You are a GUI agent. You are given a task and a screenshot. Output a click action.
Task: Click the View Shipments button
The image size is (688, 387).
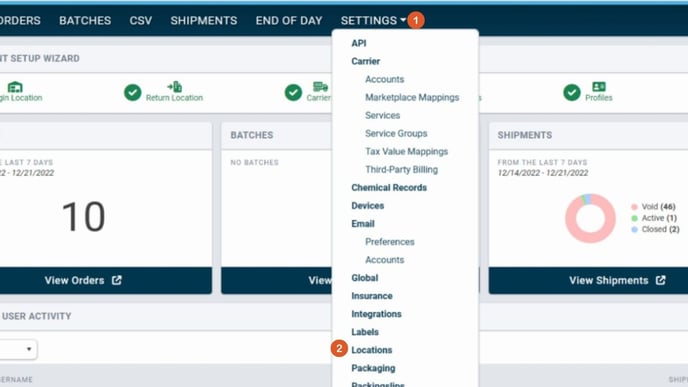pyautogui.click(x=588, y=280)
